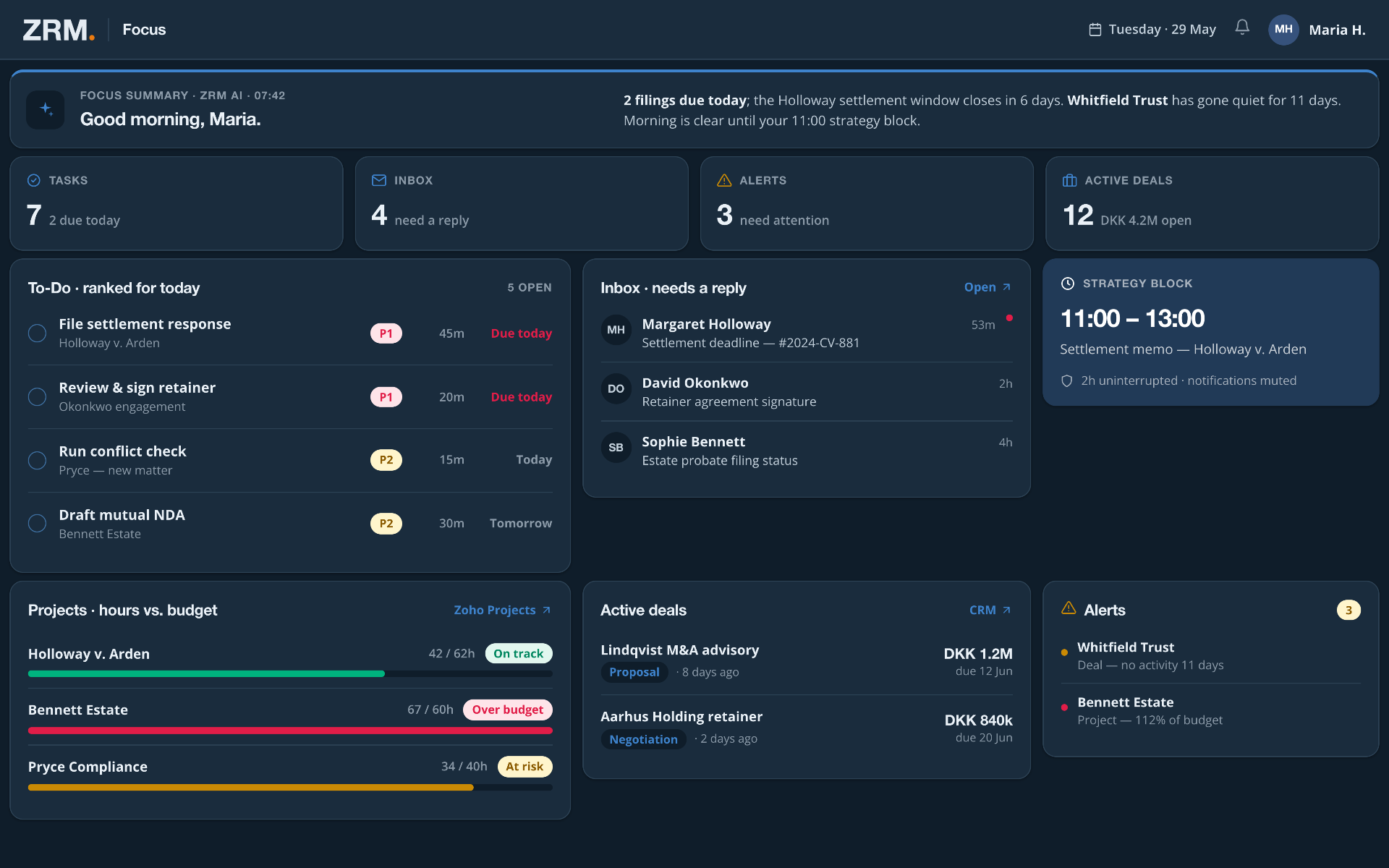Screen dimensions: 1389x868
Task: Open the Strategy Block 11:00 – 13:00 card
Action: point(1211,332)
